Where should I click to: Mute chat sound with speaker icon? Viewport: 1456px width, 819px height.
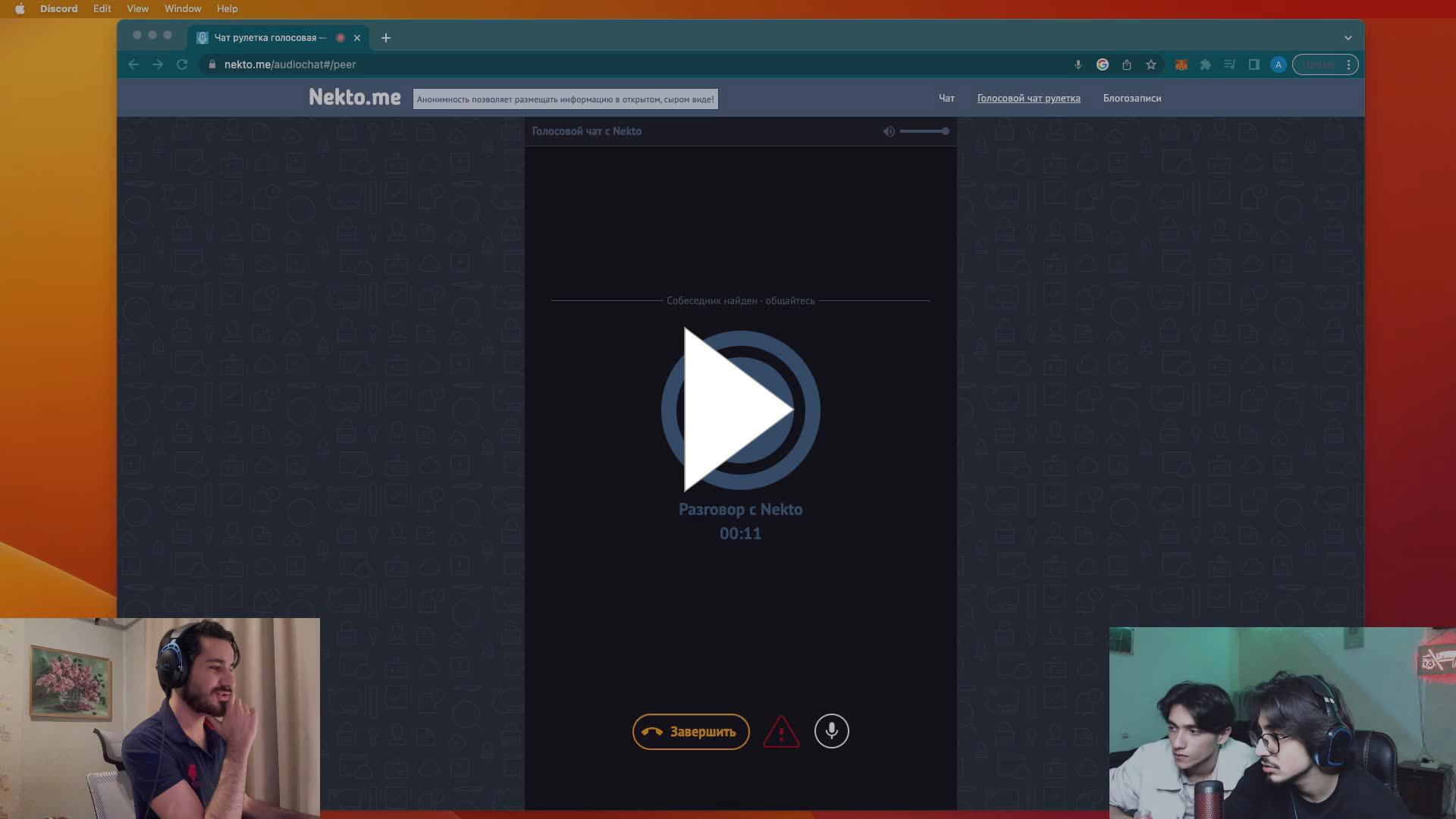click(x=889, y=132)
